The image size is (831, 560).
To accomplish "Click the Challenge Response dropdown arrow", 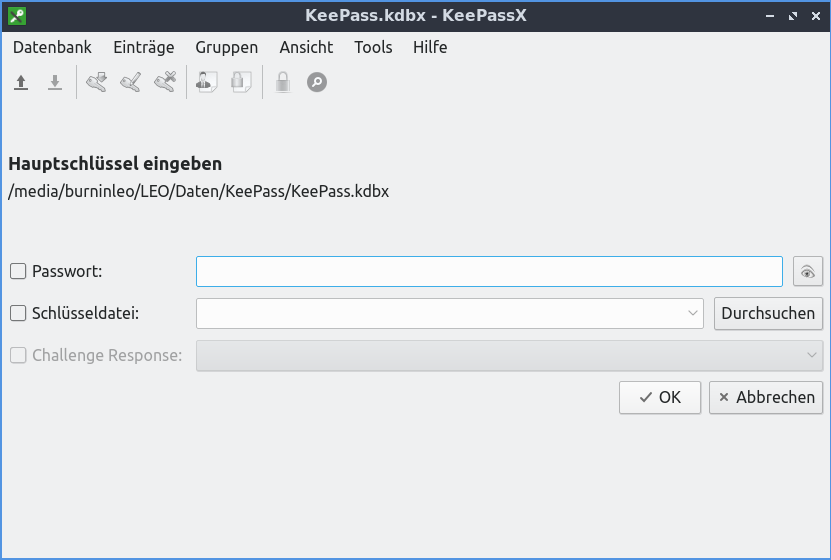I will (811, 355).
